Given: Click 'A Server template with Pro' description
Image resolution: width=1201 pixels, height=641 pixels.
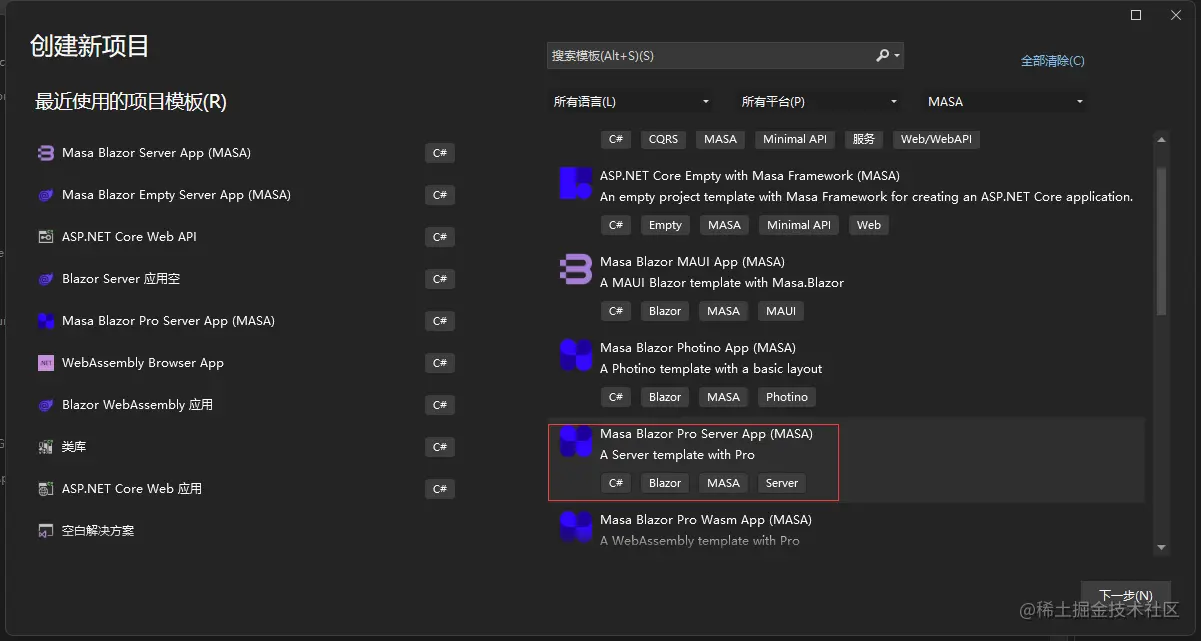Looking at the screenshot, I should tap(677, 455).
